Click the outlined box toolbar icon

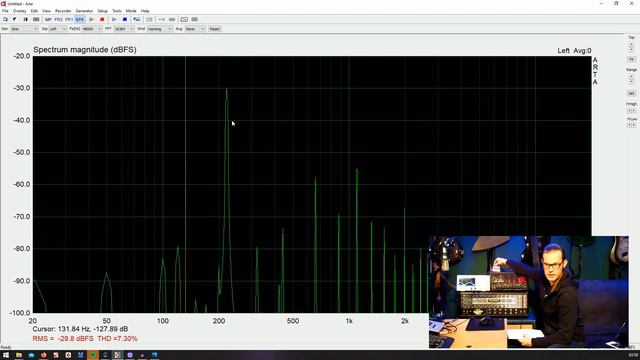coord(184,20)
